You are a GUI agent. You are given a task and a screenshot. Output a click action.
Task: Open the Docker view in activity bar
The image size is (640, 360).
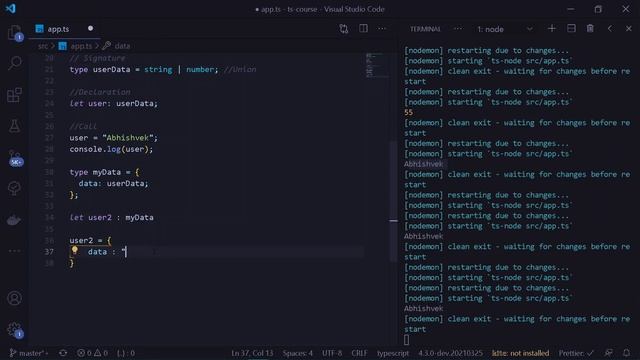point(14,220)
